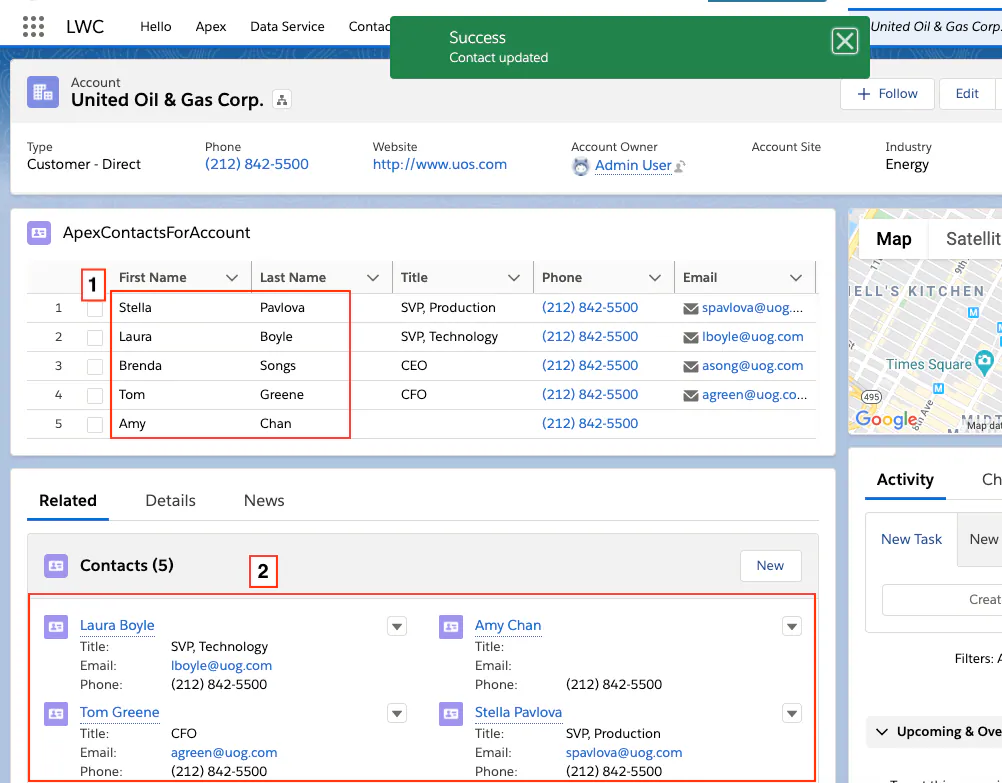1002x783 pixels.
Task: Switch to the Details tab
Action: pos(169,500)
